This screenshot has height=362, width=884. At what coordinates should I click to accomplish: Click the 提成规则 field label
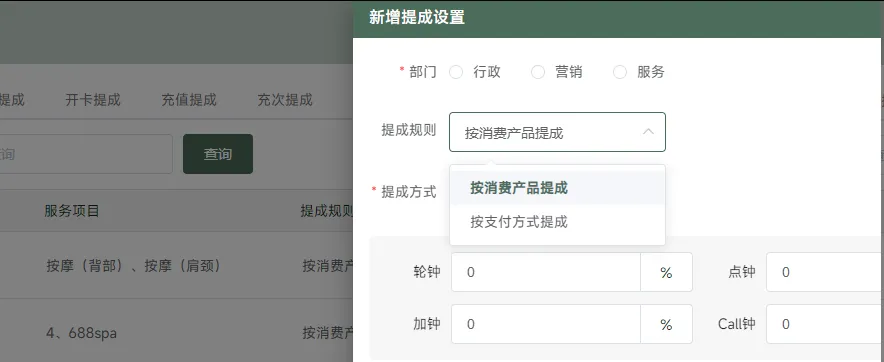[409, 131]
